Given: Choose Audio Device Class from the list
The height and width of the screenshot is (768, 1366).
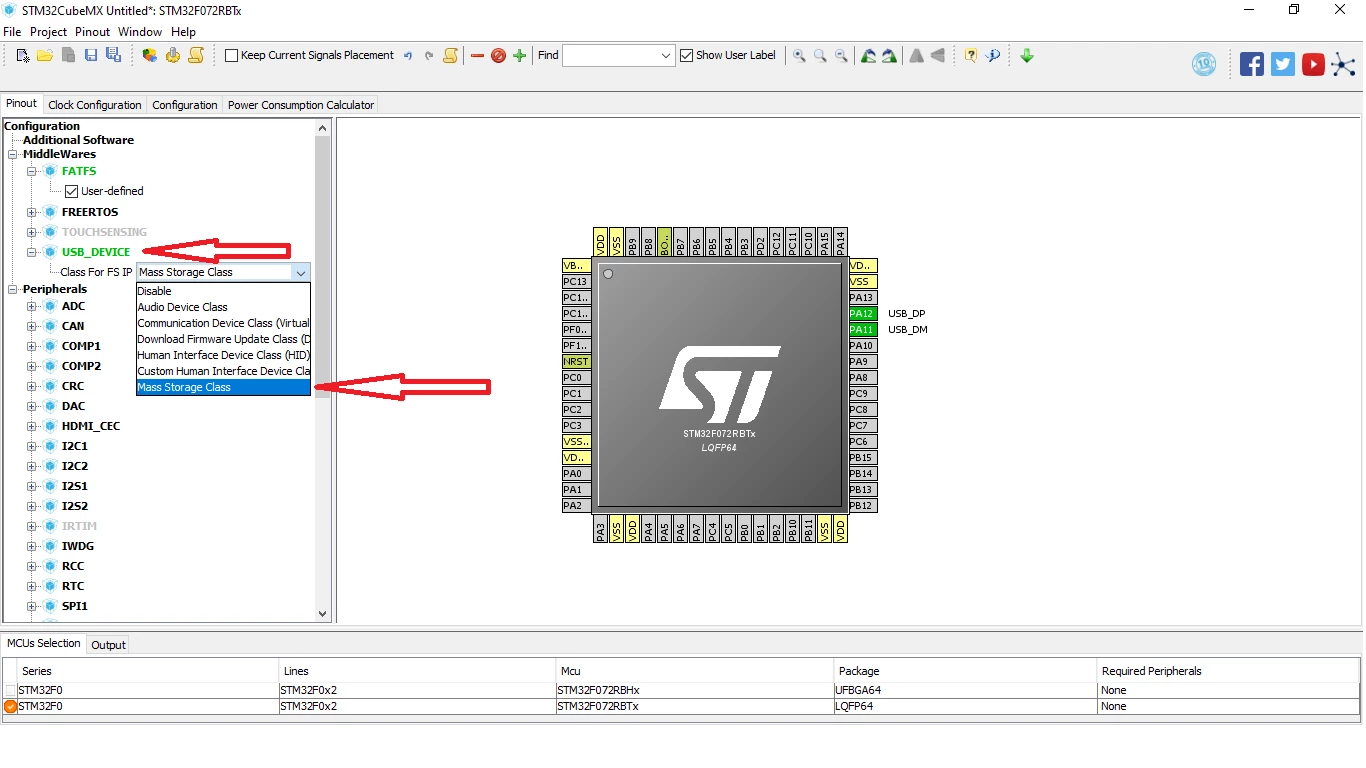Looking at the screenshot, I should tap(223, 307).
